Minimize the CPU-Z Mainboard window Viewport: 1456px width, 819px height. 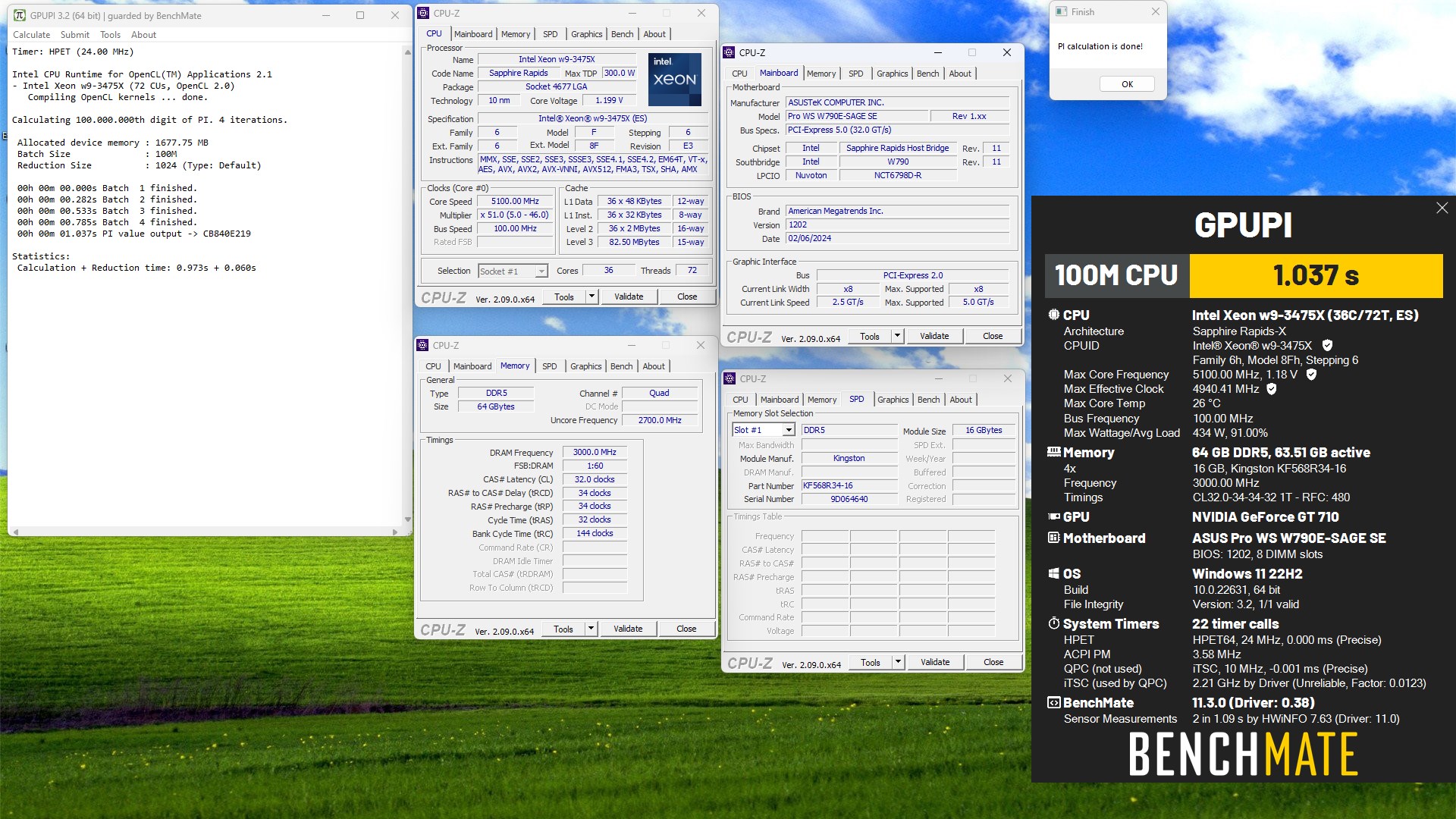point(938,52)
